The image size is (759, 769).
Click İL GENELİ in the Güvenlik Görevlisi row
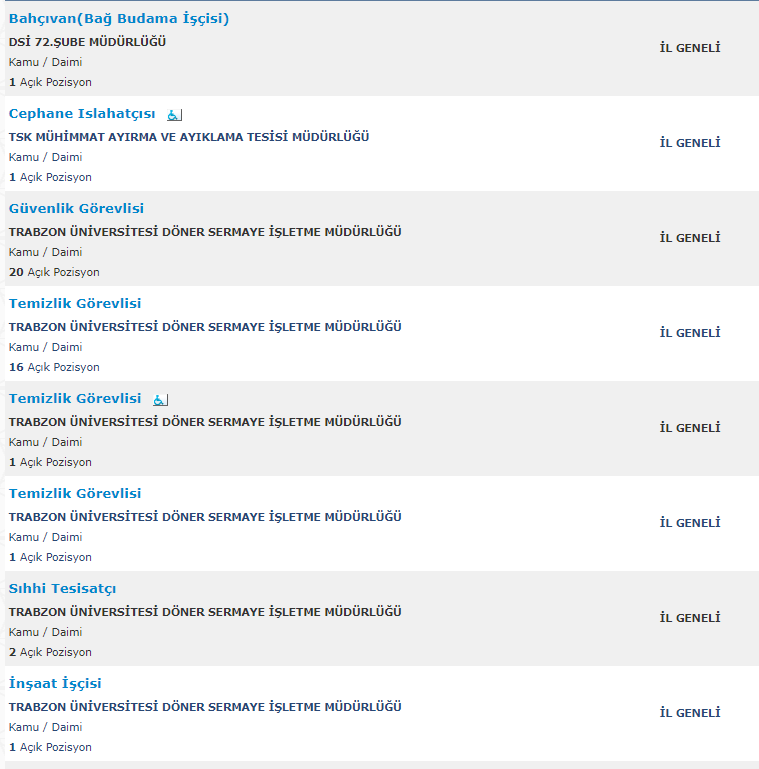(x=689, y=238)
